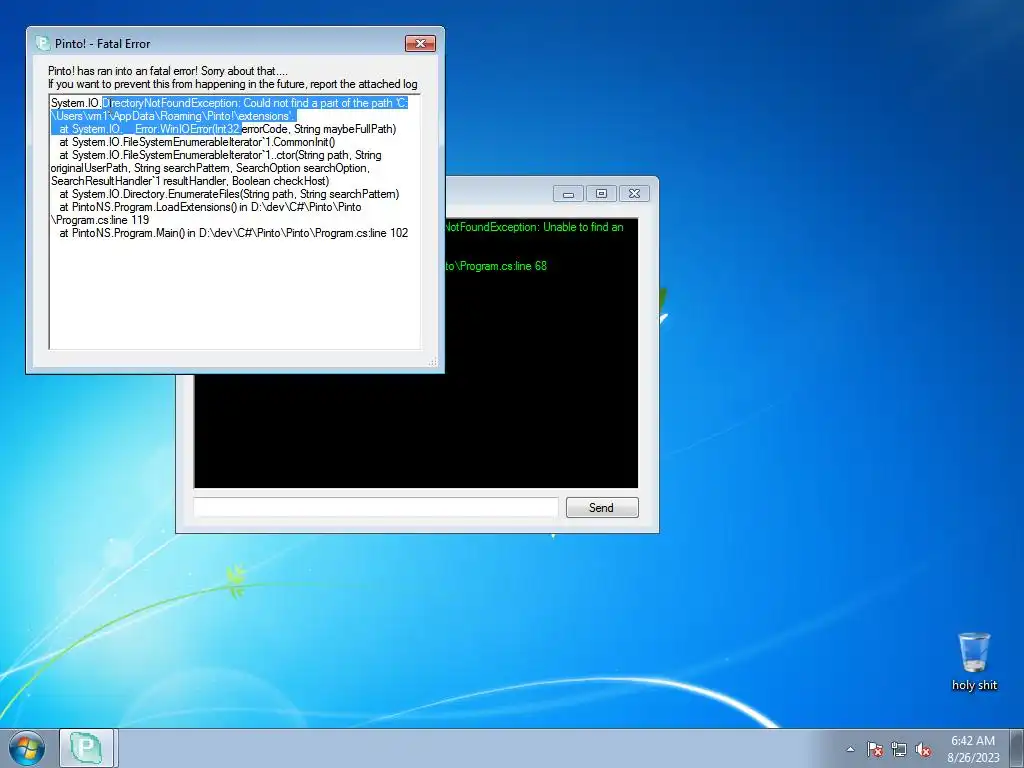Click the 'Pinto! - Fatal Error' title text
This screenshot has width=1024, height=768.
103,44
